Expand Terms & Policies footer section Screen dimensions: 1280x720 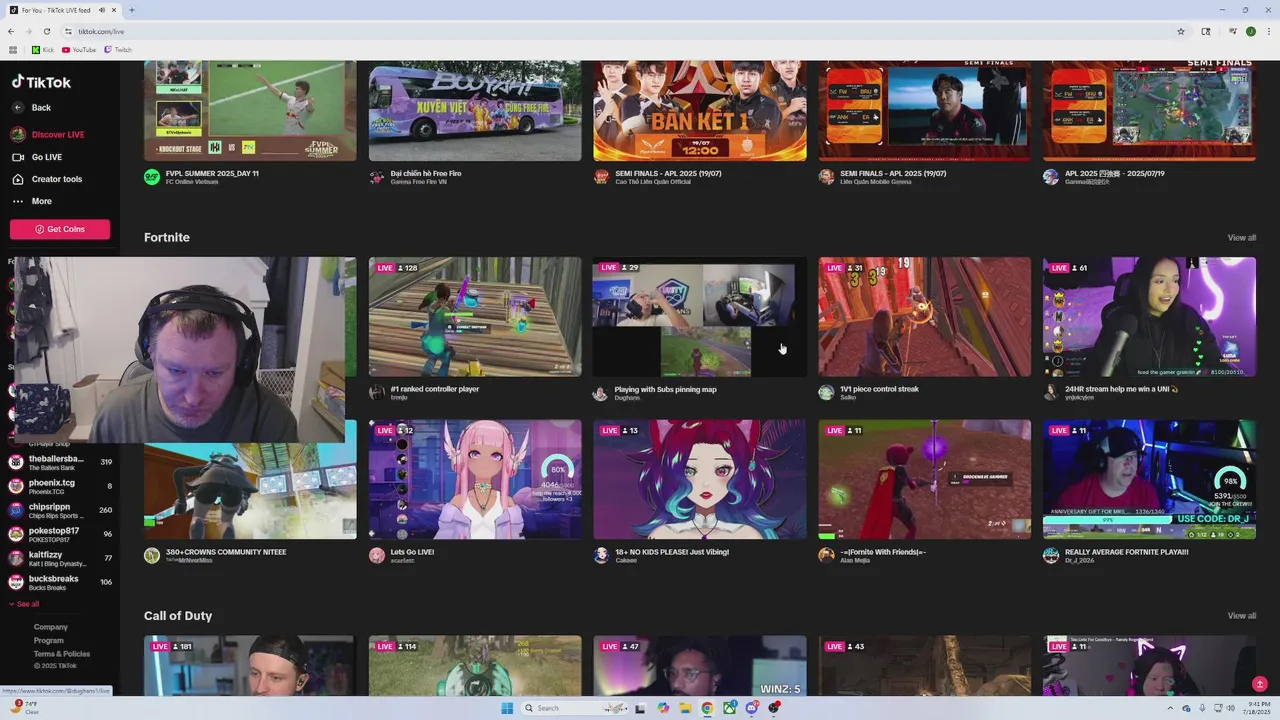61,653
